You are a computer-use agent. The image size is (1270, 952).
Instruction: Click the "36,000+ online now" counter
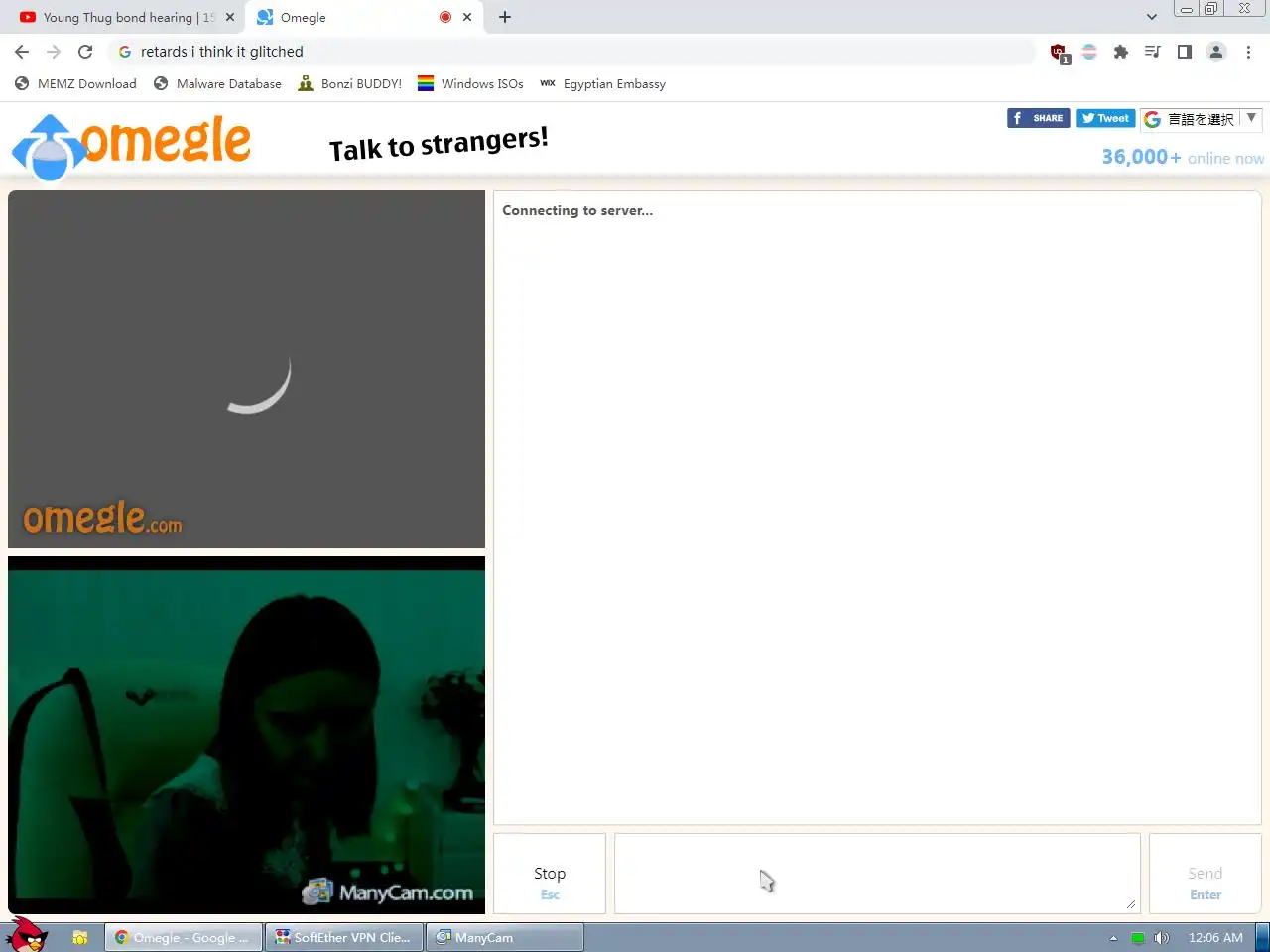tap(1183, 157)
